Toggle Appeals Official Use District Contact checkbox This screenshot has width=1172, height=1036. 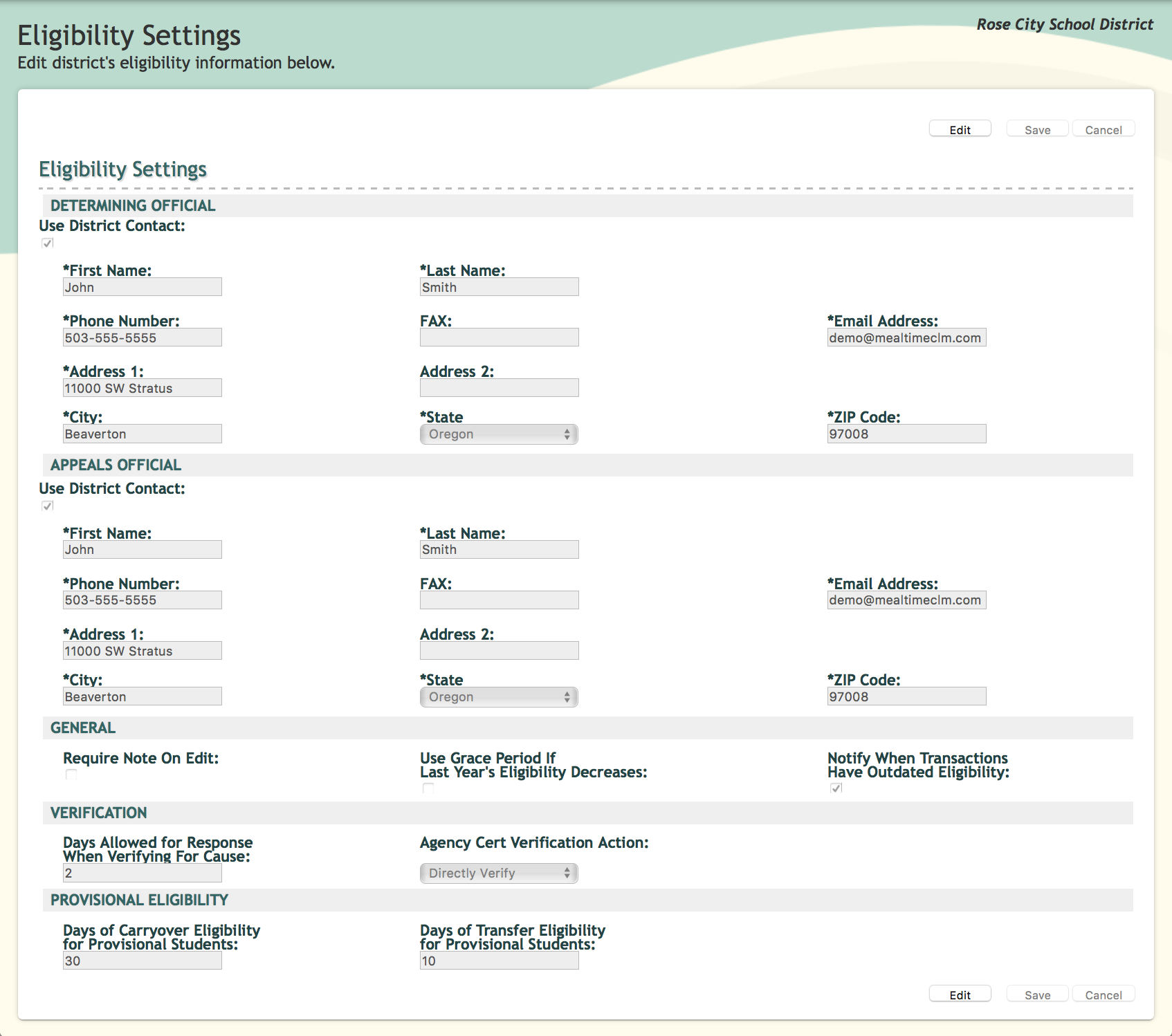pos(48,506)
